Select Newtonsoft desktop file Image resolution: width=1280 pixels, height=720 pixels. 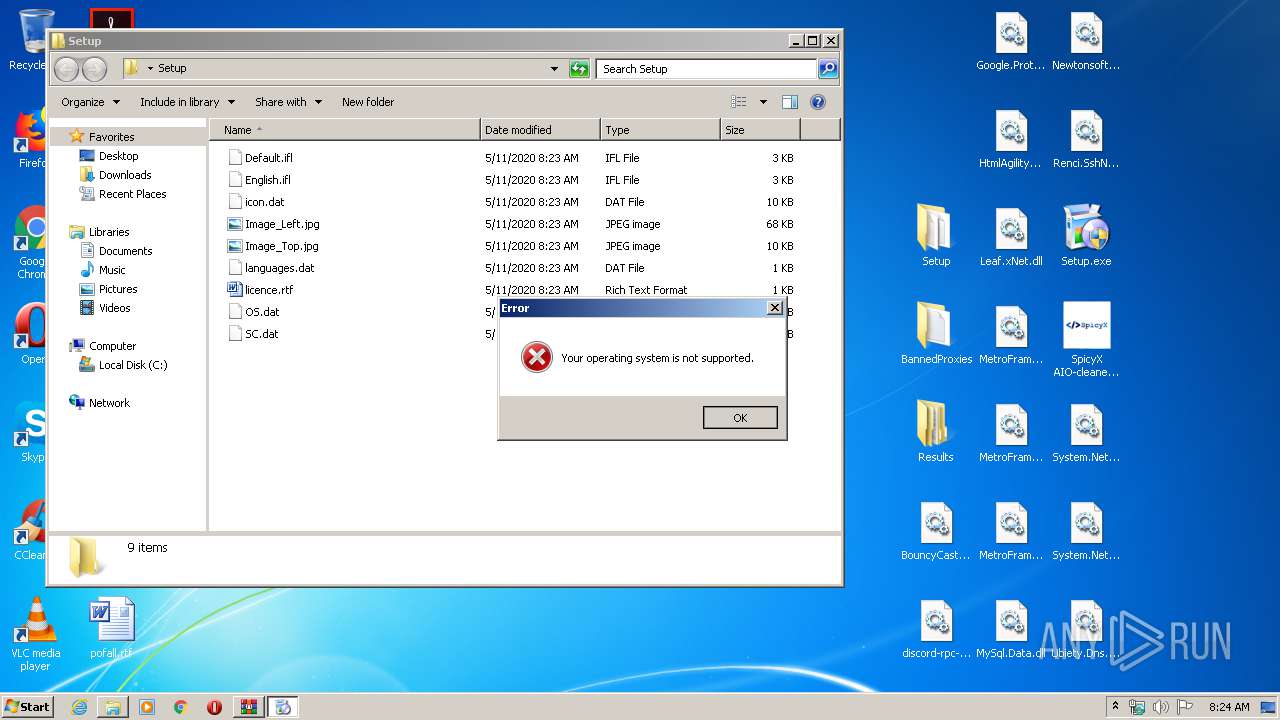[x=1086, y=41]
